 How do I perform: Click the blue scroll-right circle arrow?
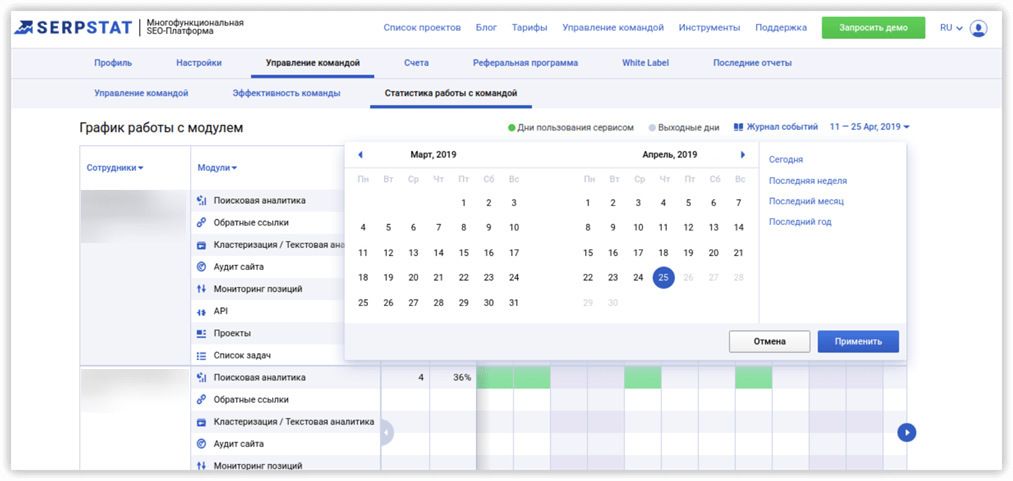(906, 432)
